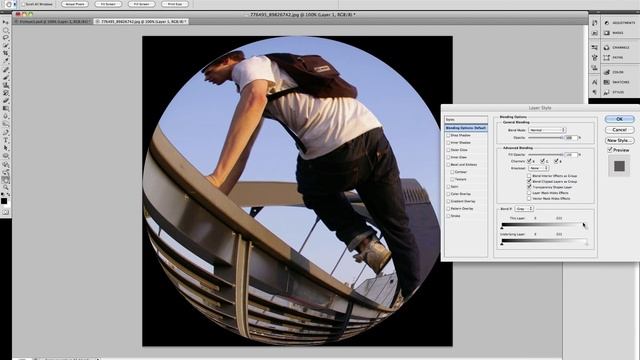Click the Actual Pixels button
The image size is (640, 360).
pos(75,4)
